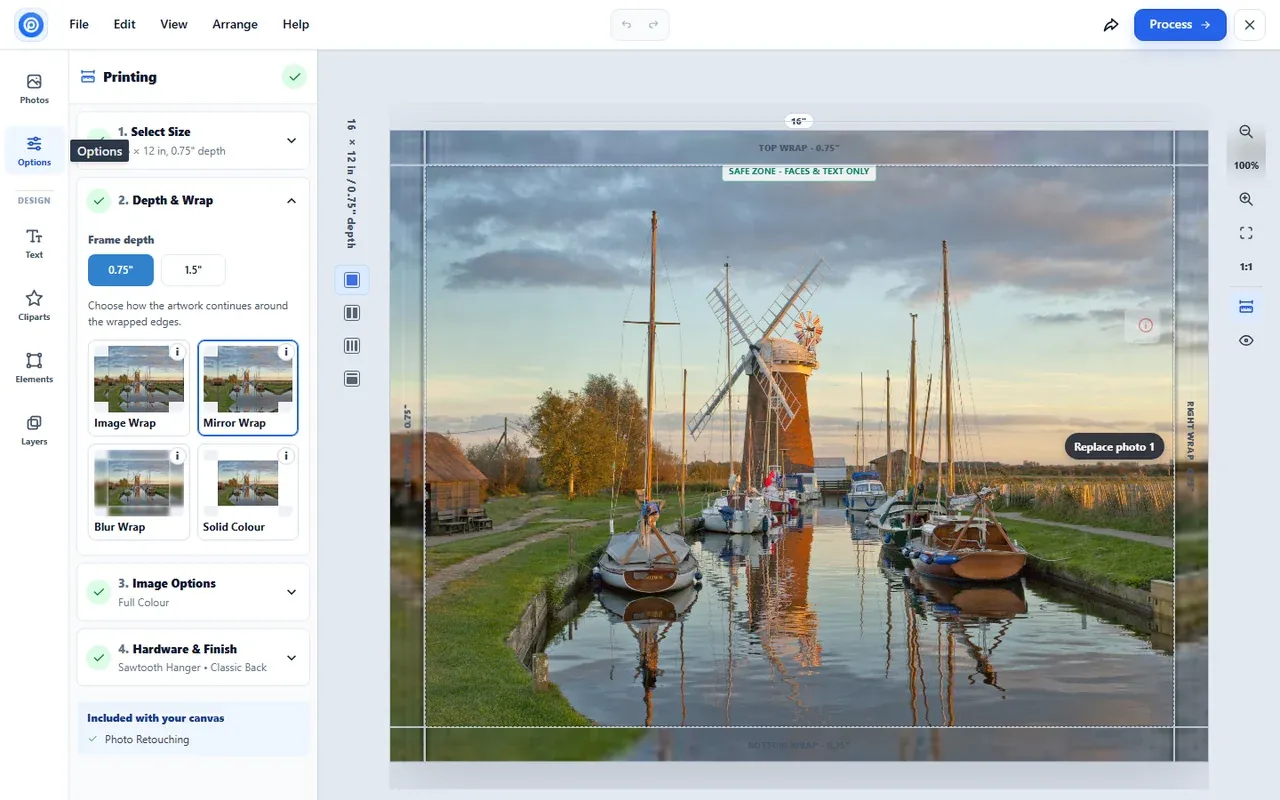Open the Layers panel

click(34, 429)
